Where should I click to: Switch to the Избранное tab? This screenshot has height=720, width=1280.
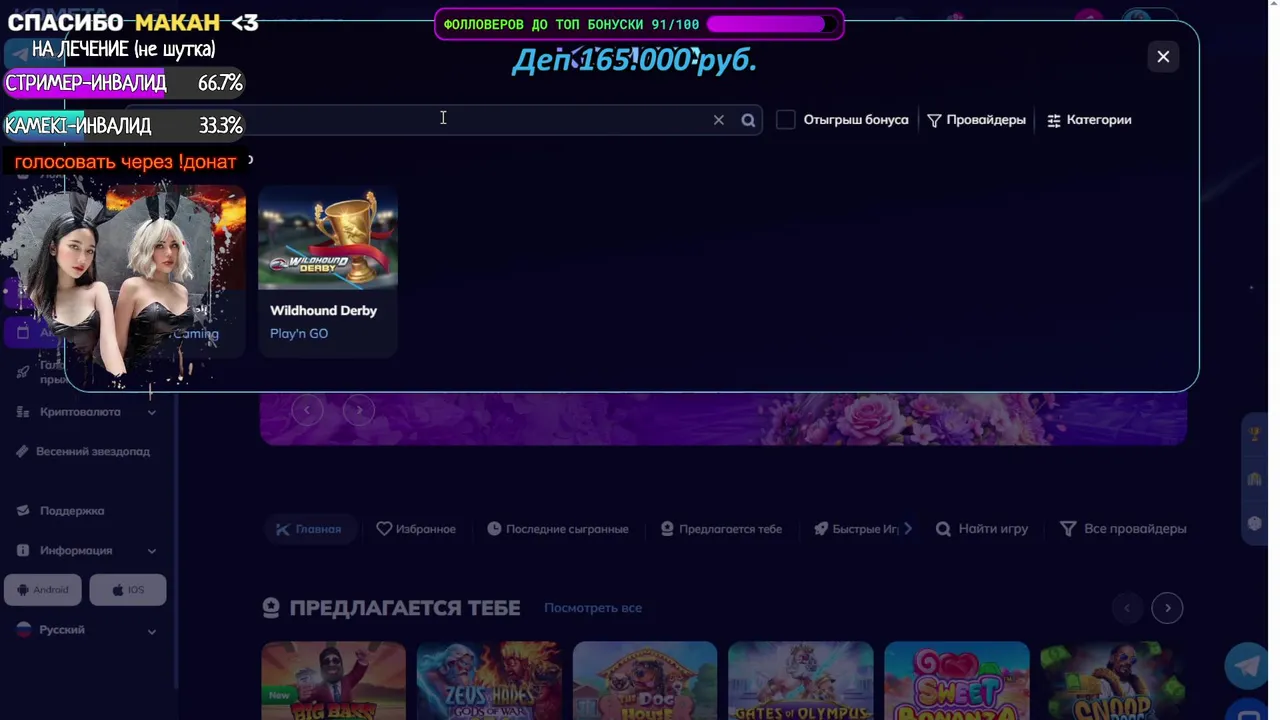coord(416,529)
